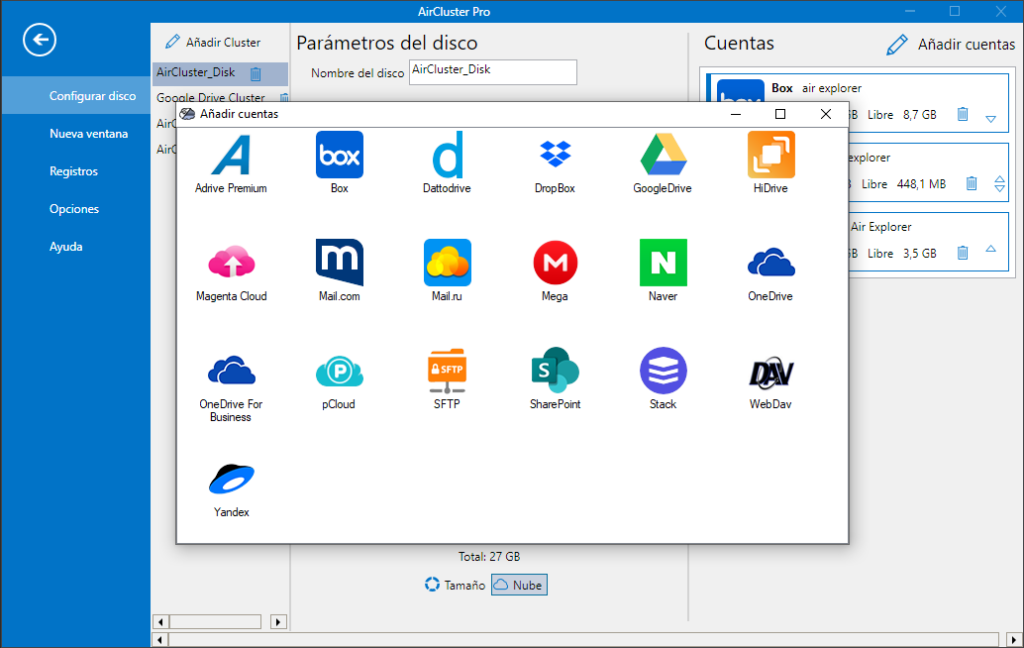Move the Box account down with arrow
The width and height of the screenshot is (1024, 648).
[x=991, y=119]
